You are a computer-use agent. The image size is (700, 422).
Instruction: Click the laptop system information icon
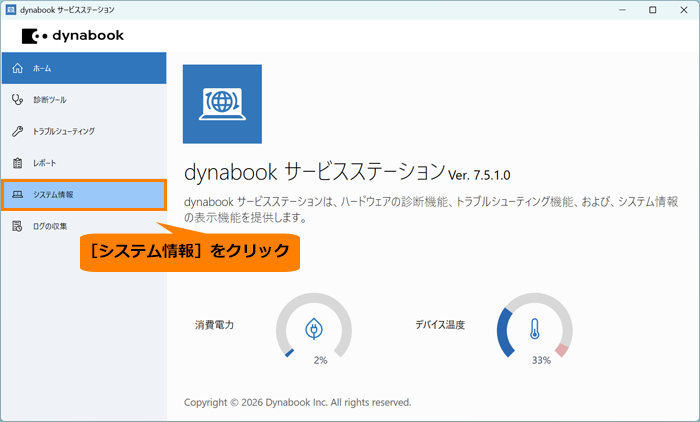(x=17, y=195)
